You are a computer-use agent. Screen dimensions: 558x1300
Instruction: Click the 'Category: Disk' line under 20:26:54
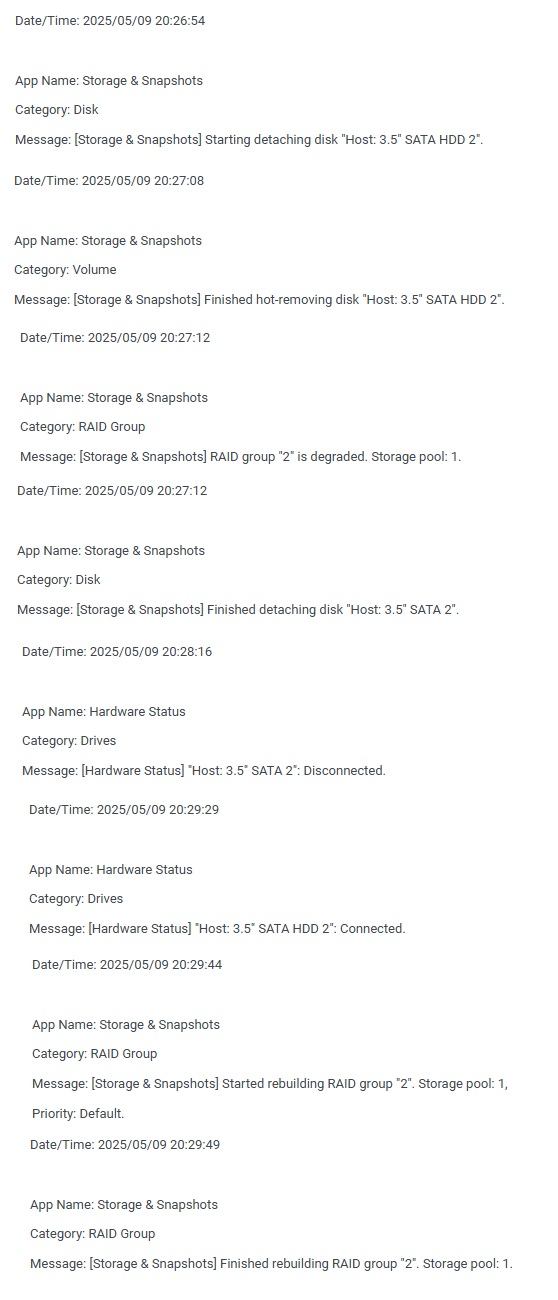point(57,110)
